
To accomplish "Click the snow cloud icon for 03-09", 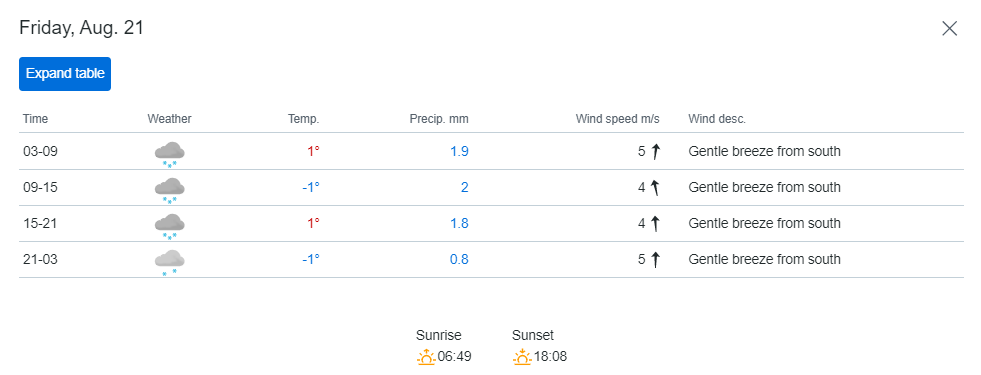I will pyautogui.click(x=169, y=154).
